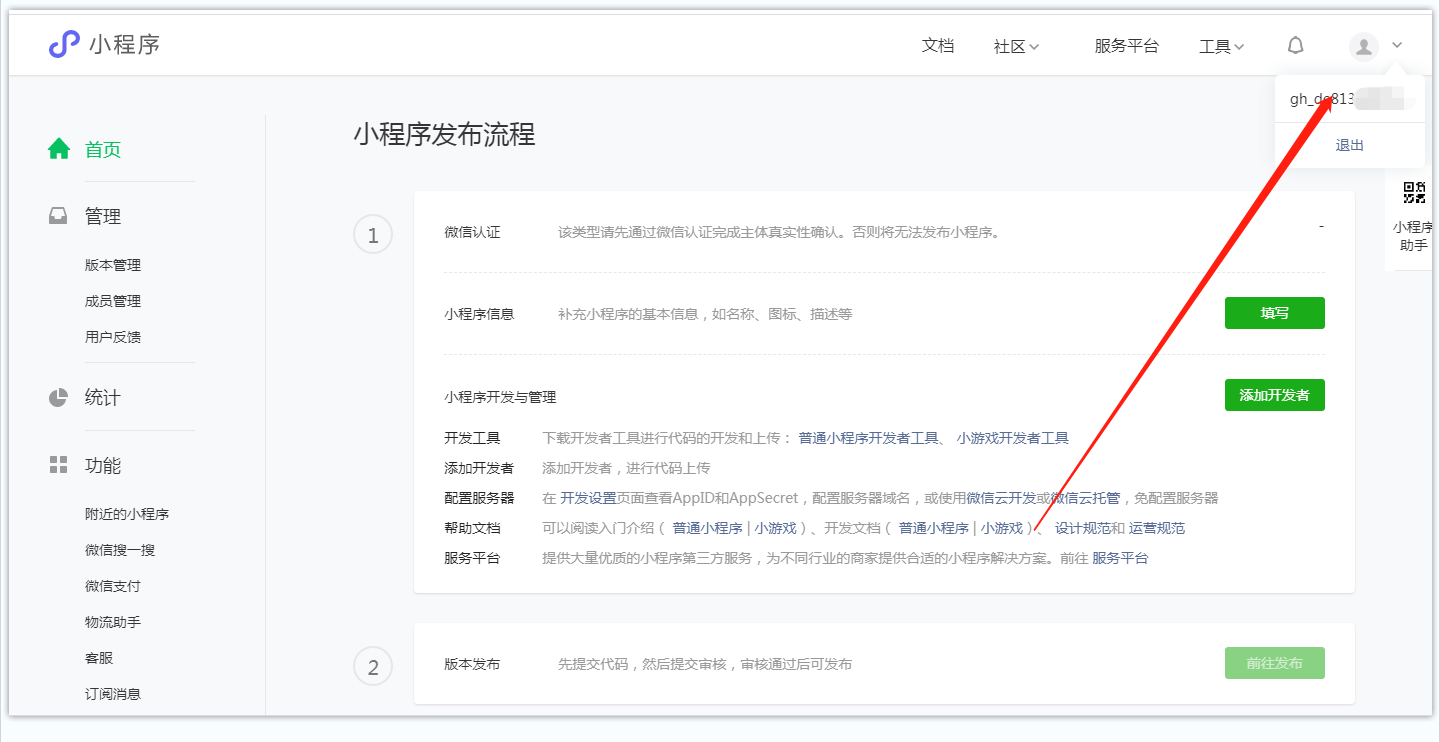Expand the 工具 dropdown menu

point(1221,46)
